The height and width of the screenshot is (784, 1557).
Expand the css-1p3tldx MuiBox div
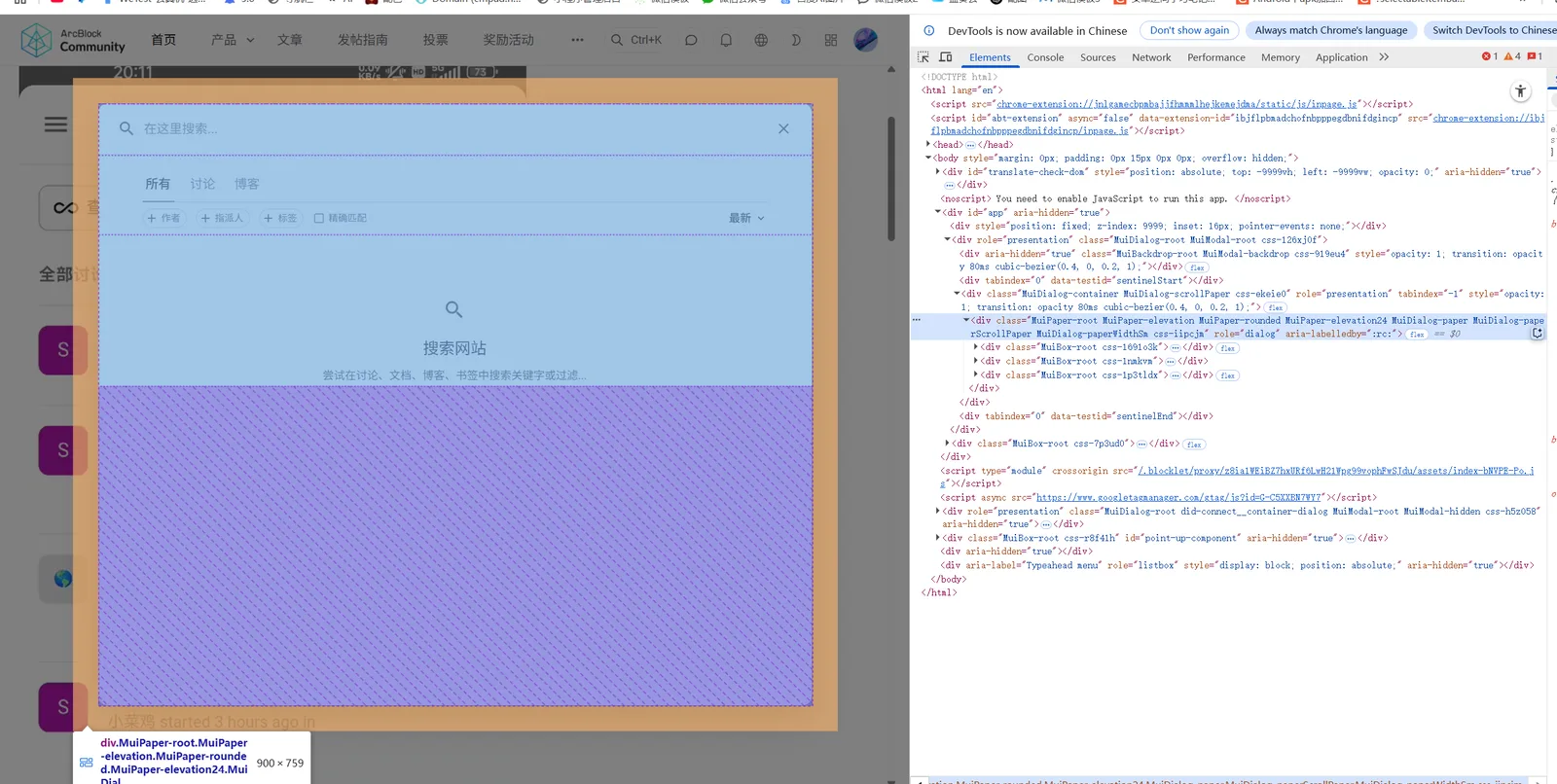pos(975,374)
